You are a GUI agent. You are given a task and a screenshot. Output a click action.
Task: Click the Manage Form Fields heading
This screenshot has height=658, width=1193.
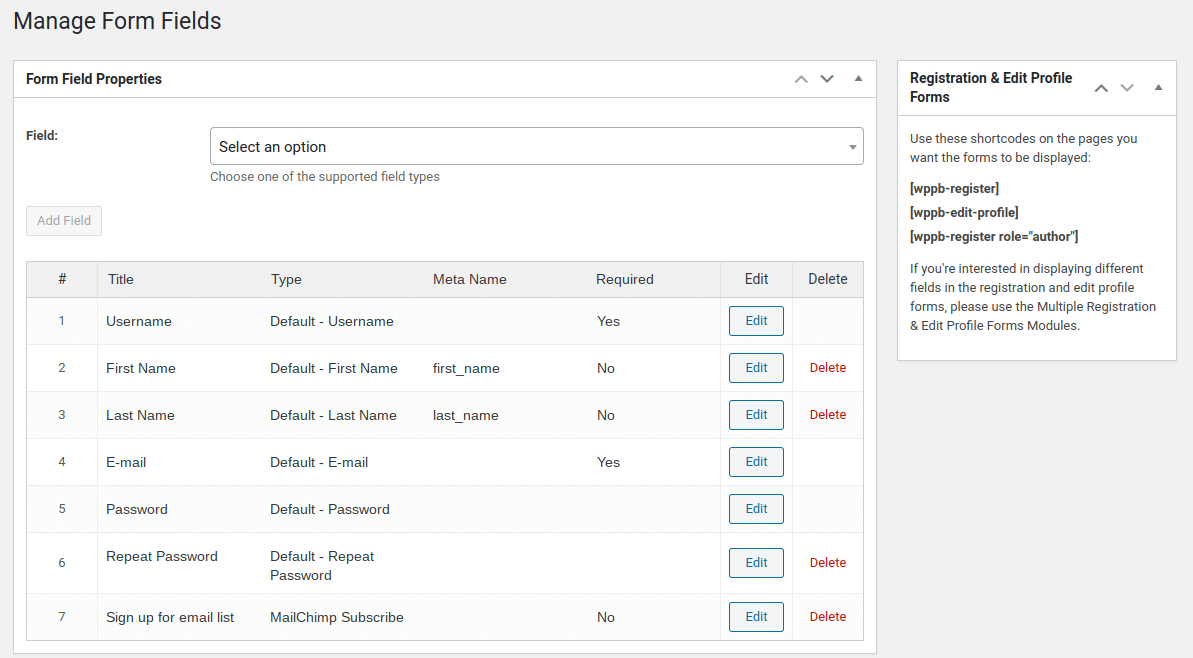point(117,21)
